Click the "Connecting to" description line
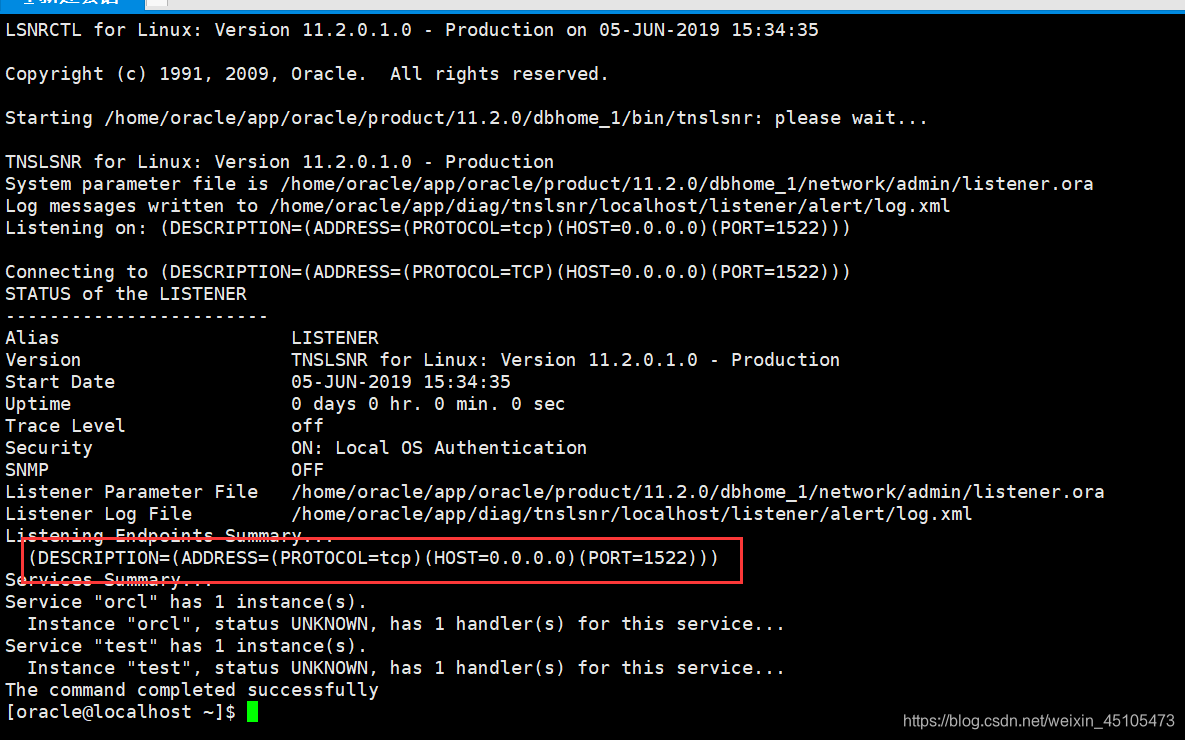Image resolution: width=1185 pixels, height=740 pixels. [x=428, y=271]
